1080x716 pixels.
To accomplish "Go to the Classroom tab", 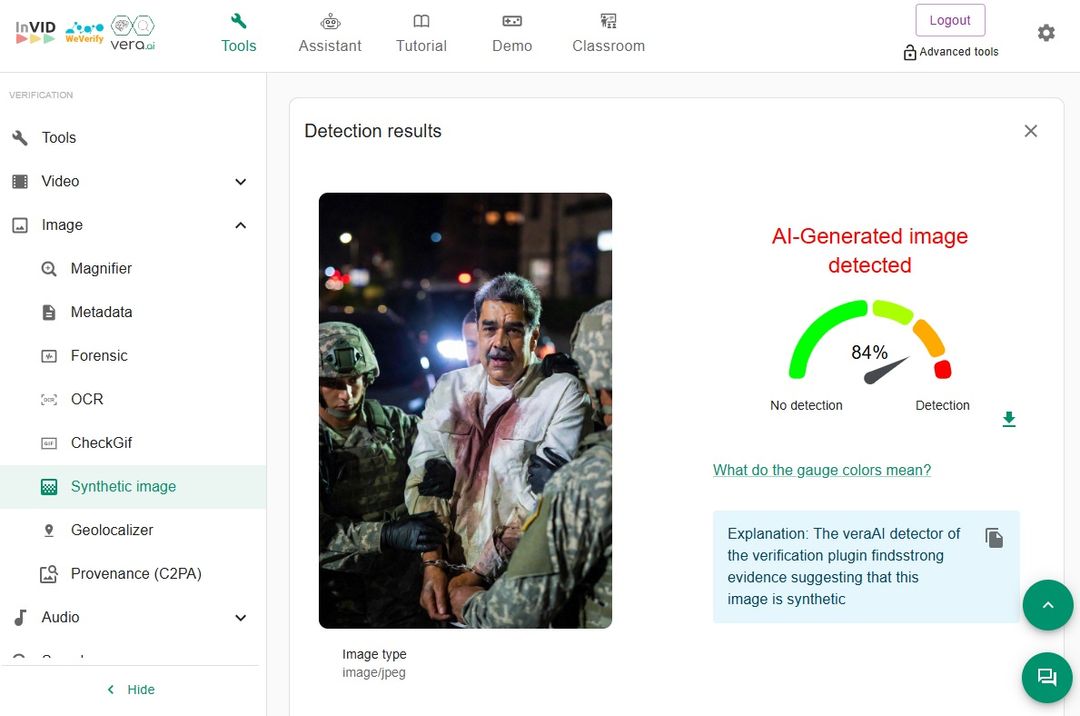I will click(x=608, y=34).
